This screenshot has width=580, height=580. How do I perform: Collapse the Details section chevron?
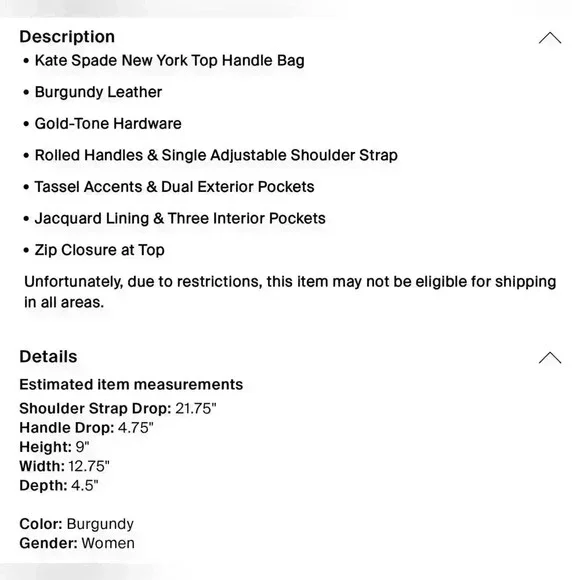[x=550, y=357]
